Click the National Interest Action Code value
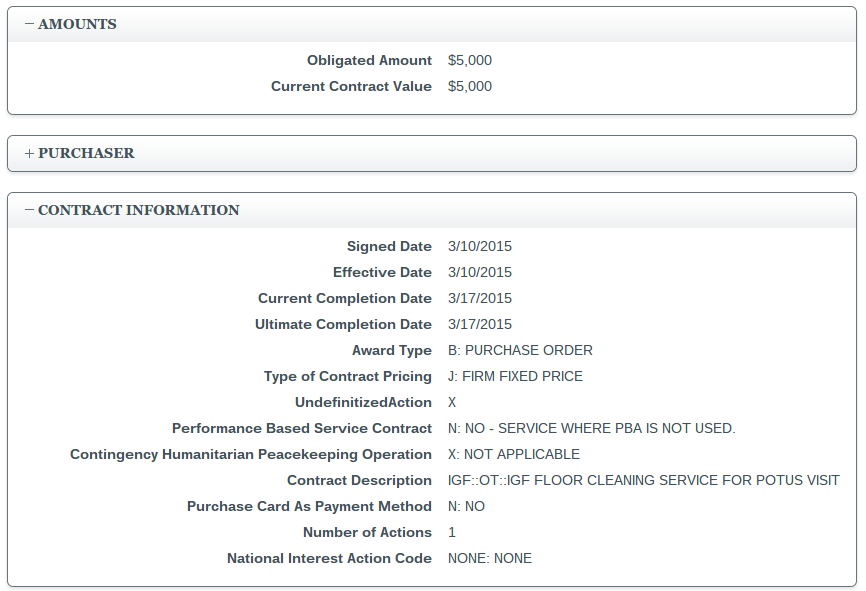Image resolution: width=866 pixels, height=591 pixels. (x=490, y=558)
